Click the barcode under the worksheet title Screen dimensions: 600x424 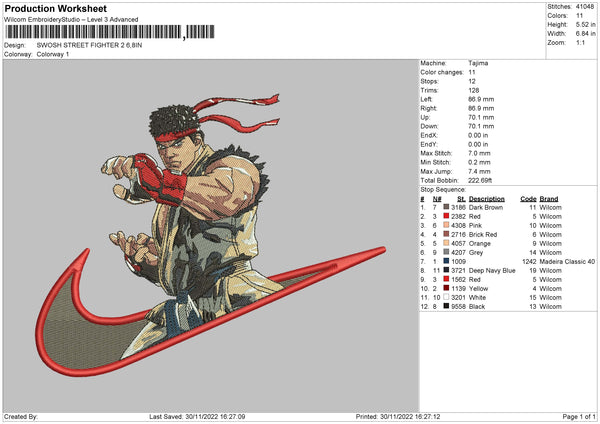(110, 32)
